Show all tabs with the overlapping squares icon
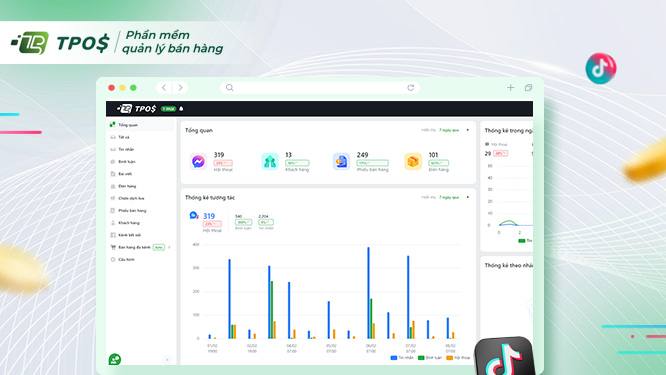This screenshot has height=375, width=666. tap(528, 87)
